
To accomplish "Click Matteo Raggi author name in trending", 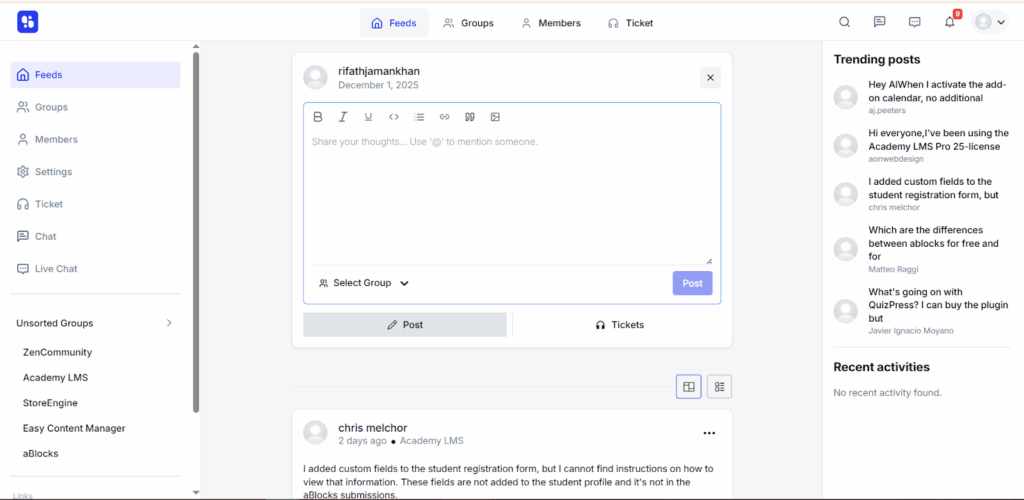I will pos(891,270).
